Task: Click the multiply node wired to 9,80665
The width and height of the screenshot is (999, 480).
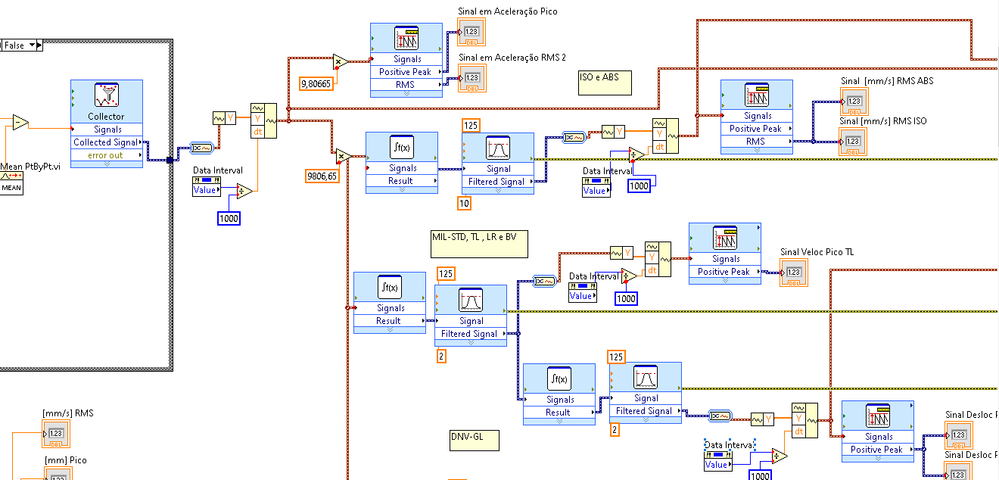Action: (x=340, y=62)
